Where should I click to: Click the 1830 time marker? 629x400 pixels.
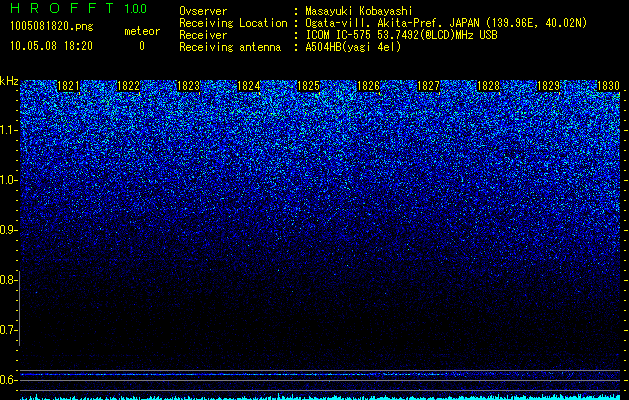click(608, 86)
